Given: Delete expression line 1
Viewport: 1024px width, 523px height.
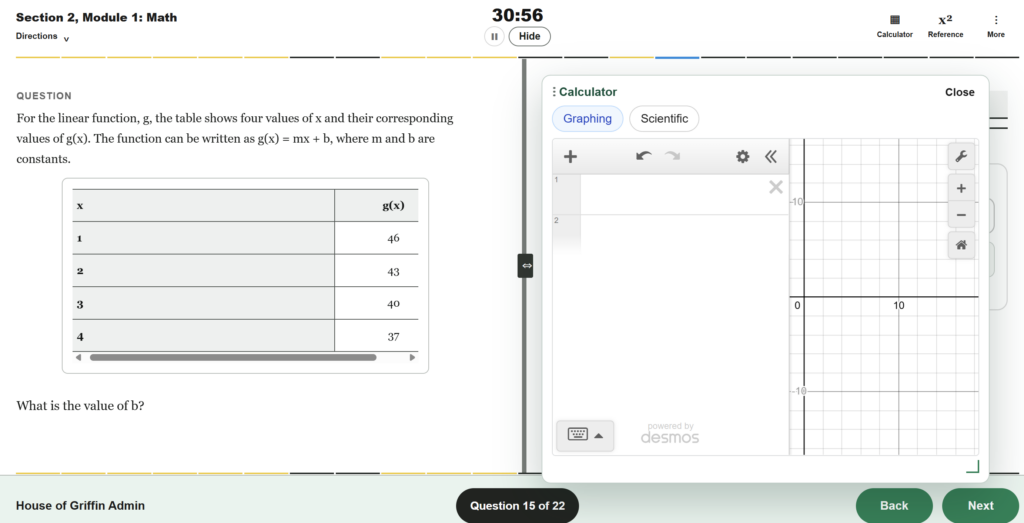Looking at the screenshot, I should (x=775, y=188).
